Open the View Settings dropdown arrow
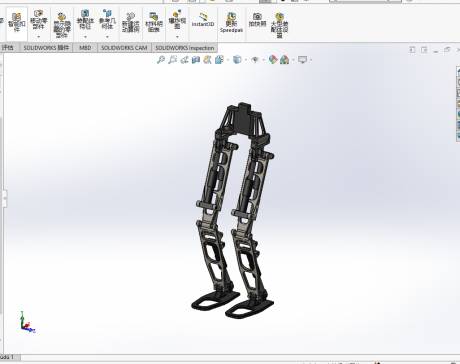The width and height of the screenshot is (460, 364). pyautogui.click(x=311, y=60)
